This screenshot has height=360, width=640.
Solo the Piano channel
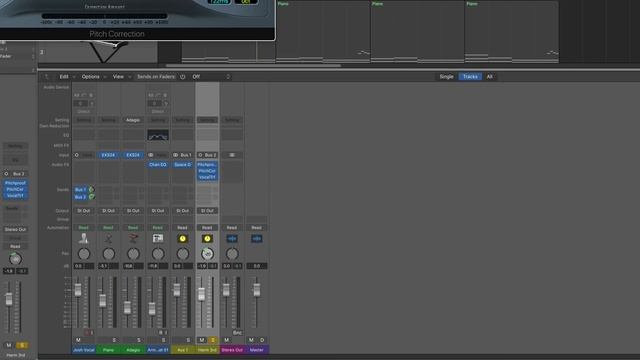114,340
